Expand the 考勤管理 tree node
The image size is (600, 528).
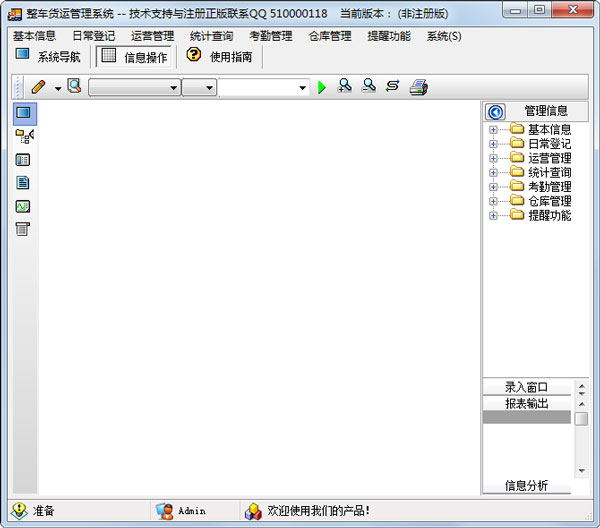pos(493,187)
